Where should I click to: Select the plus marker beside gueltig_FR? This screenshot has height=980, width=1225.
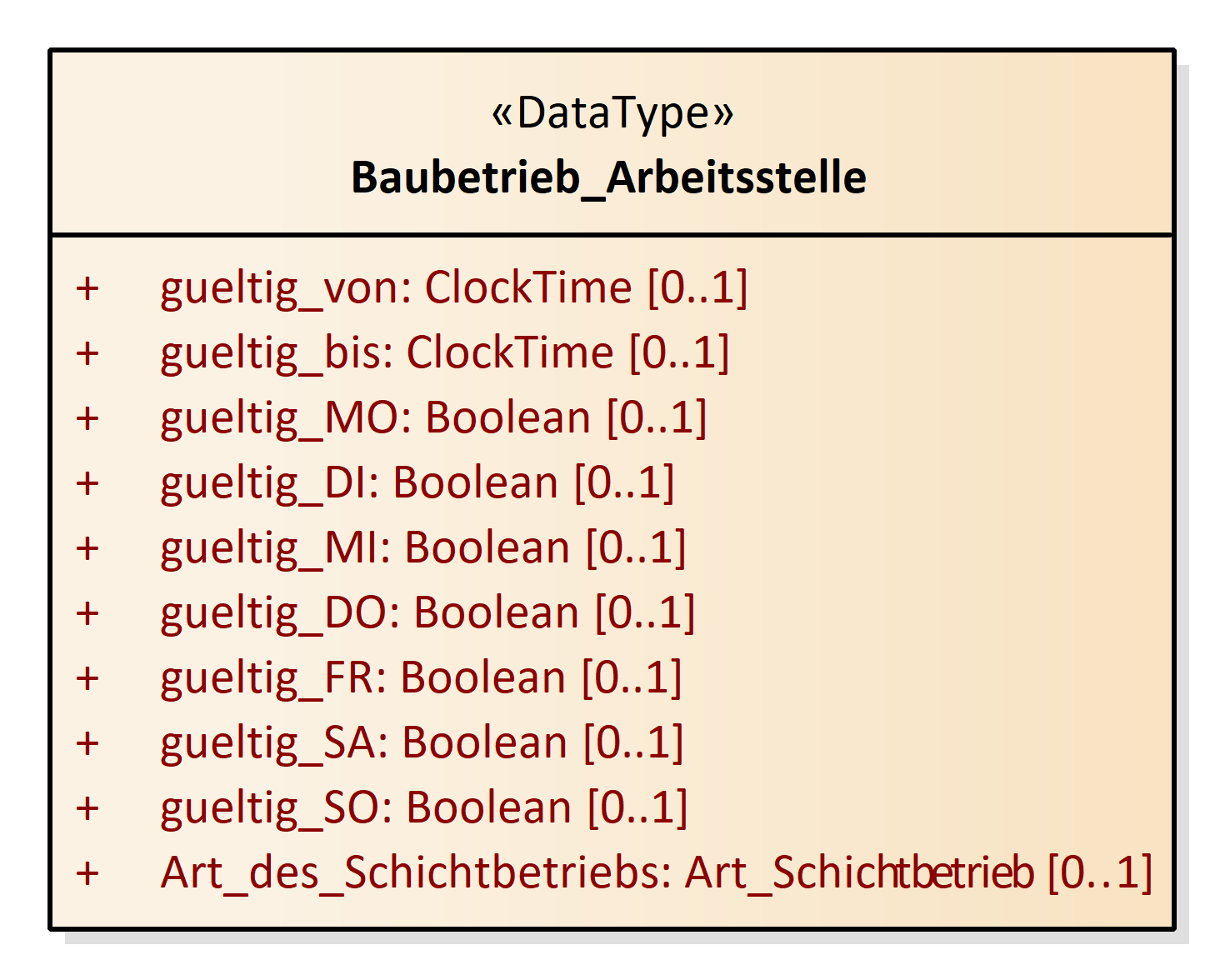coord(87,679)
